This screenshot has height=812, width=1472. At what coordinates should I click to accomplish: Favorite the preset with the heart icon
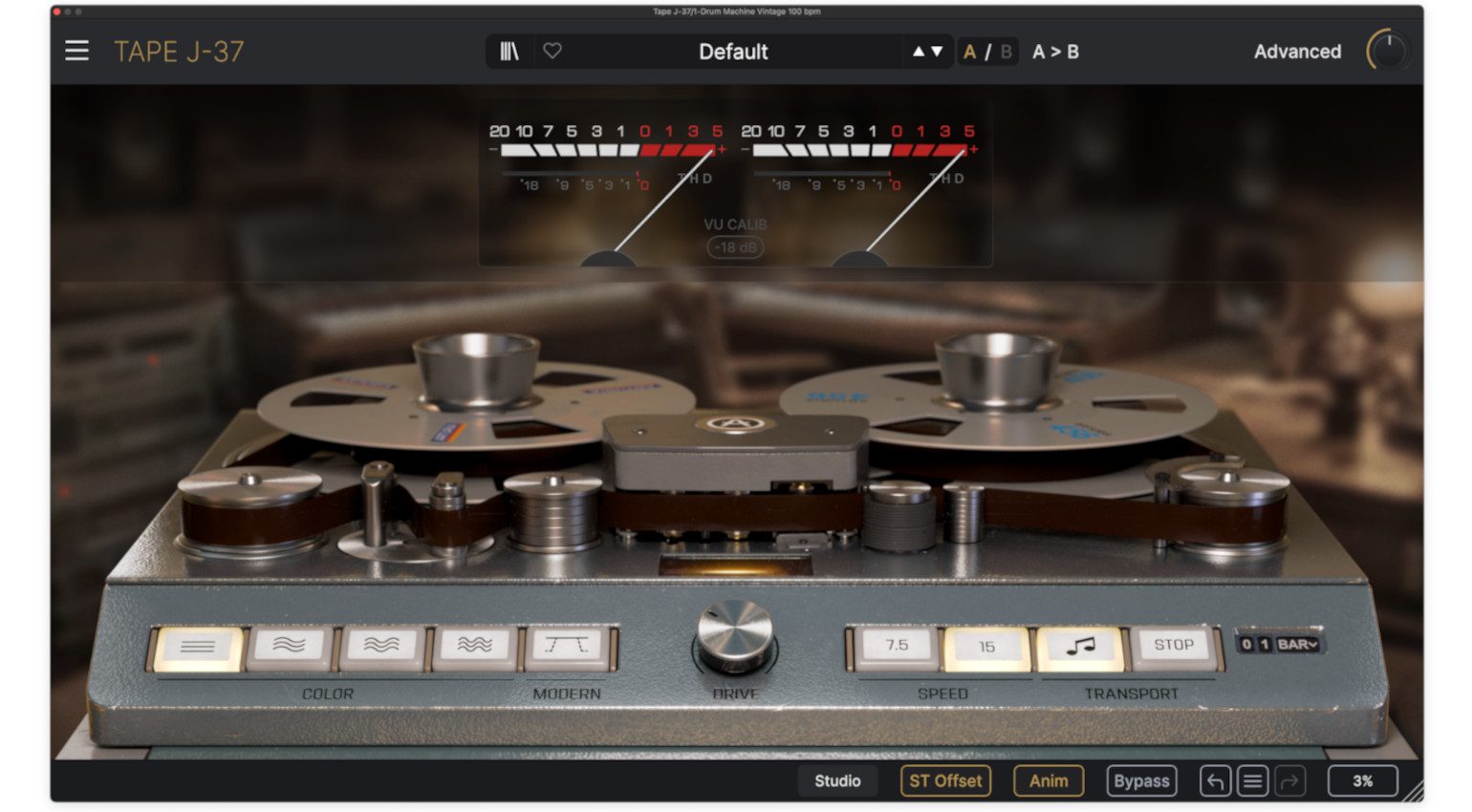552,52
